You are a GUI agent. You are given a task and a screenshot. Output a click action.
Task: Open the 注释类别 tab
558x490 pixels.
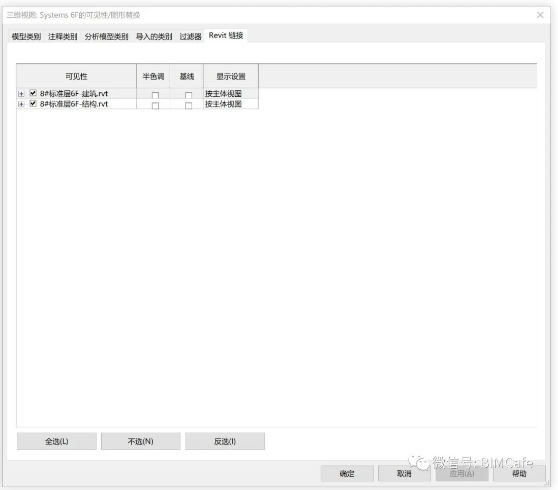point(63,36)
